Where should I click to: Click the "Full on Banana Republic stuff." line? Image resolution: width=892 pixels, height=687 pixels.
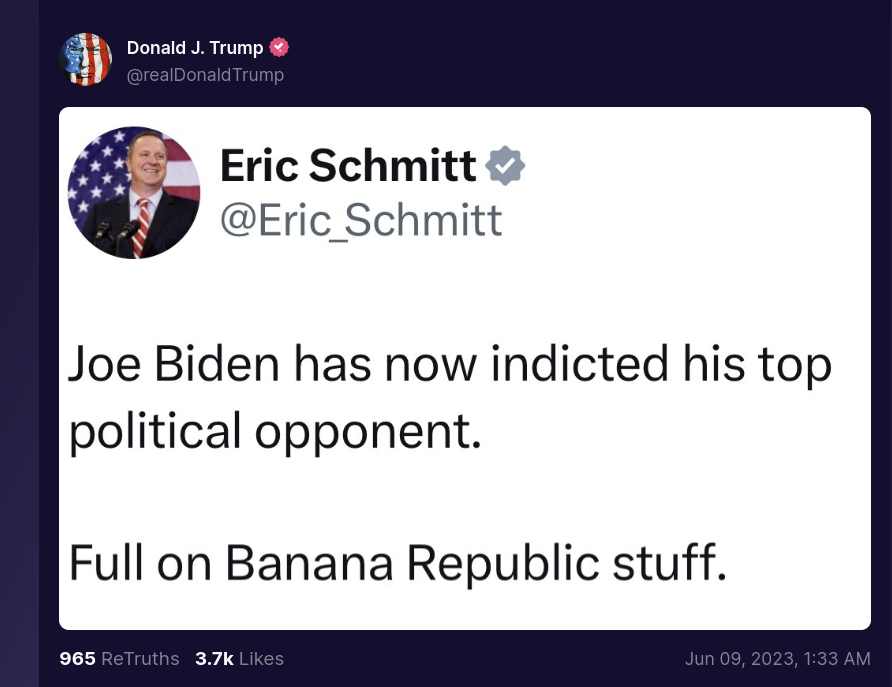(398, 563)
